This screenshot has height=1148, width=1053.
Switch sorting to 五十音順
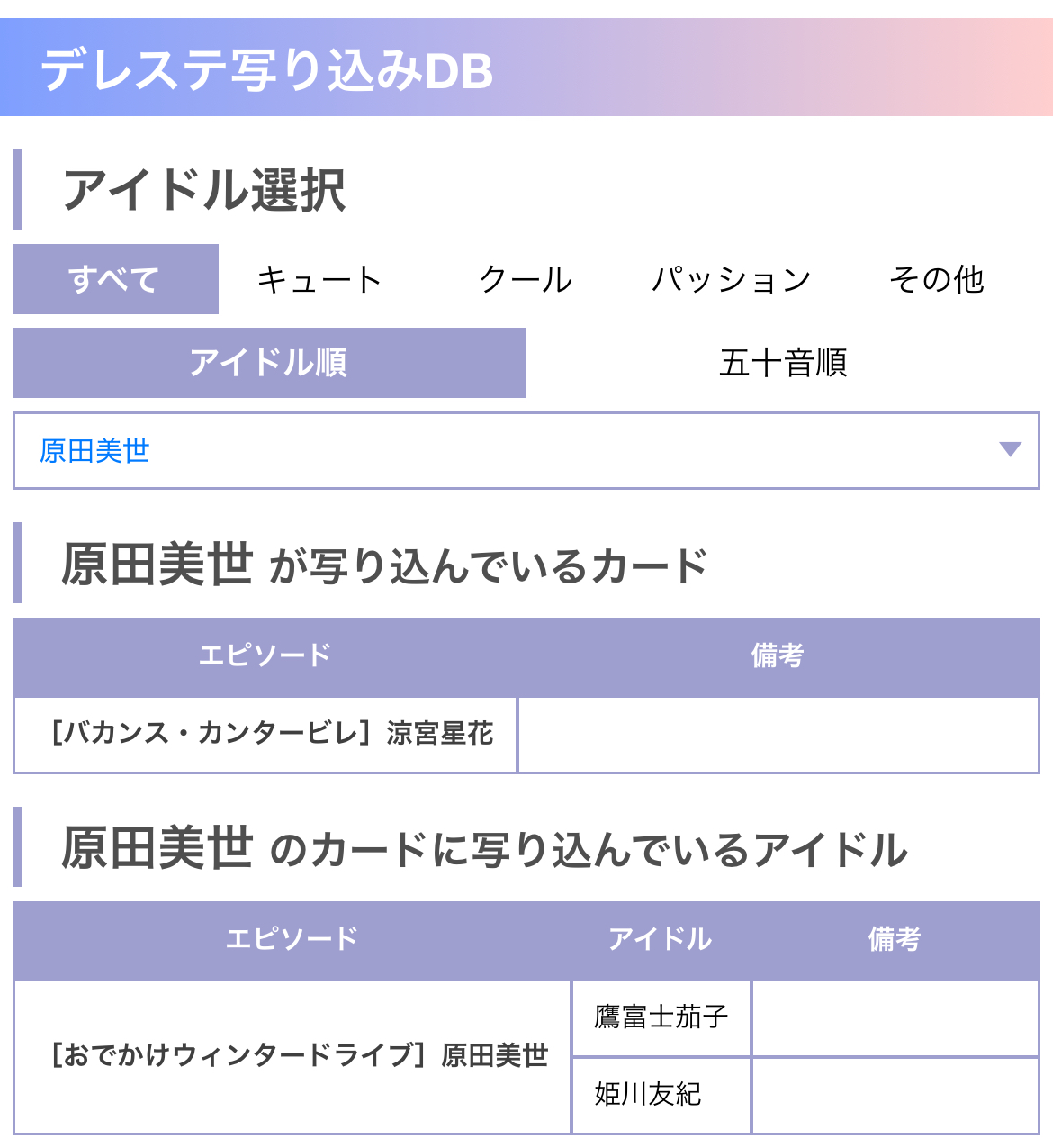click(x=783, y=363)
